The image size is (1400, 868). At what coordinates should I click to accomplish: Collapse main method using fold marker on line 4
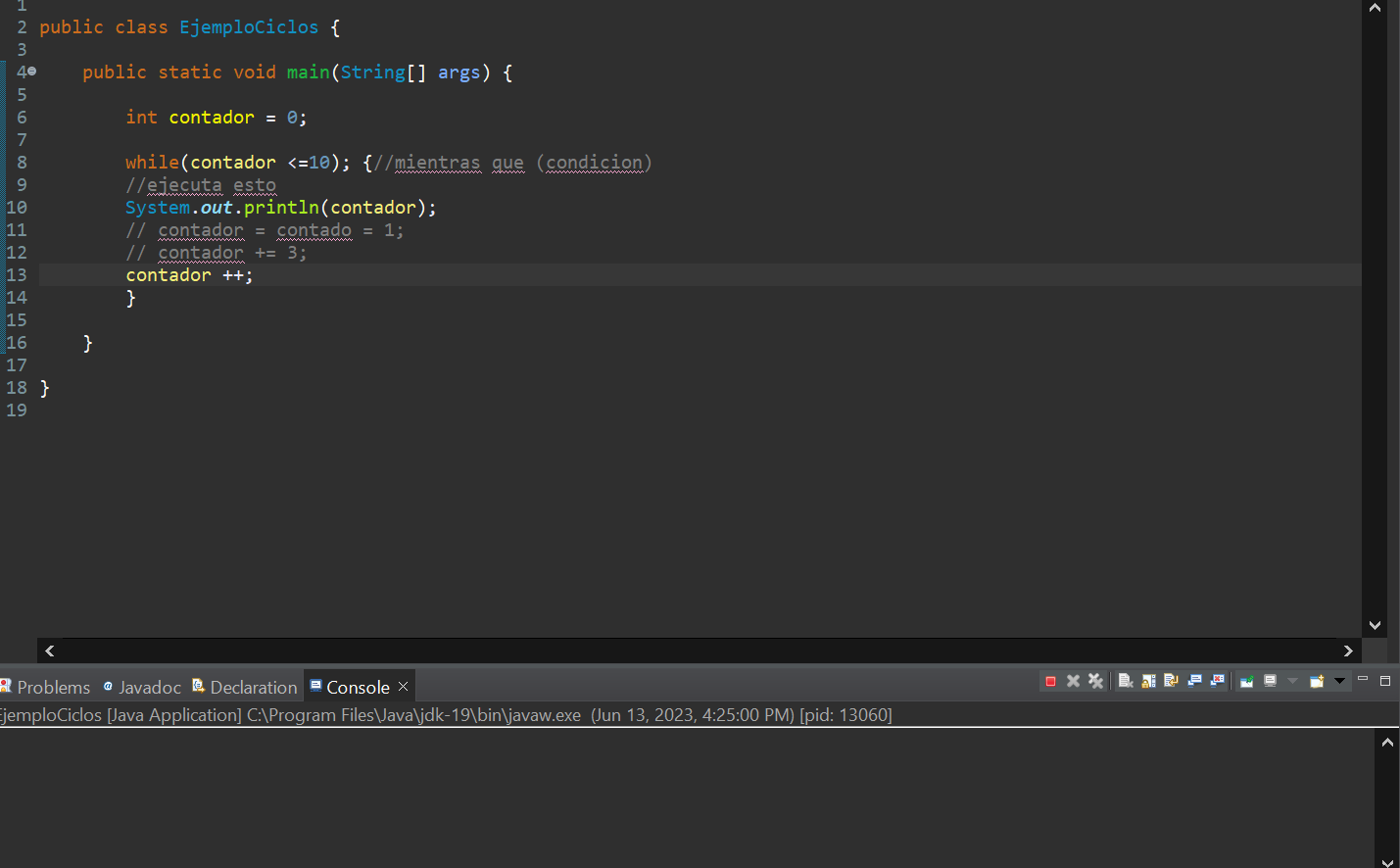coord(32,72)
